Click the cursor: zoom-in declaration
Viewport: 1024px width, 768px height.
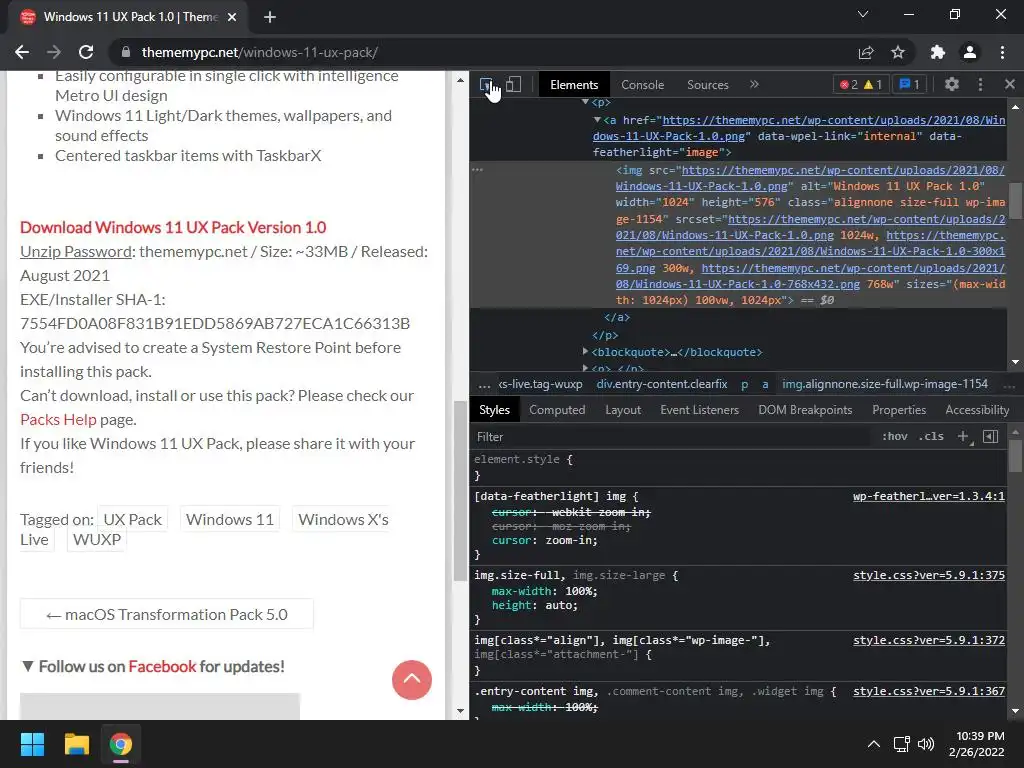(x=545, y=540)
